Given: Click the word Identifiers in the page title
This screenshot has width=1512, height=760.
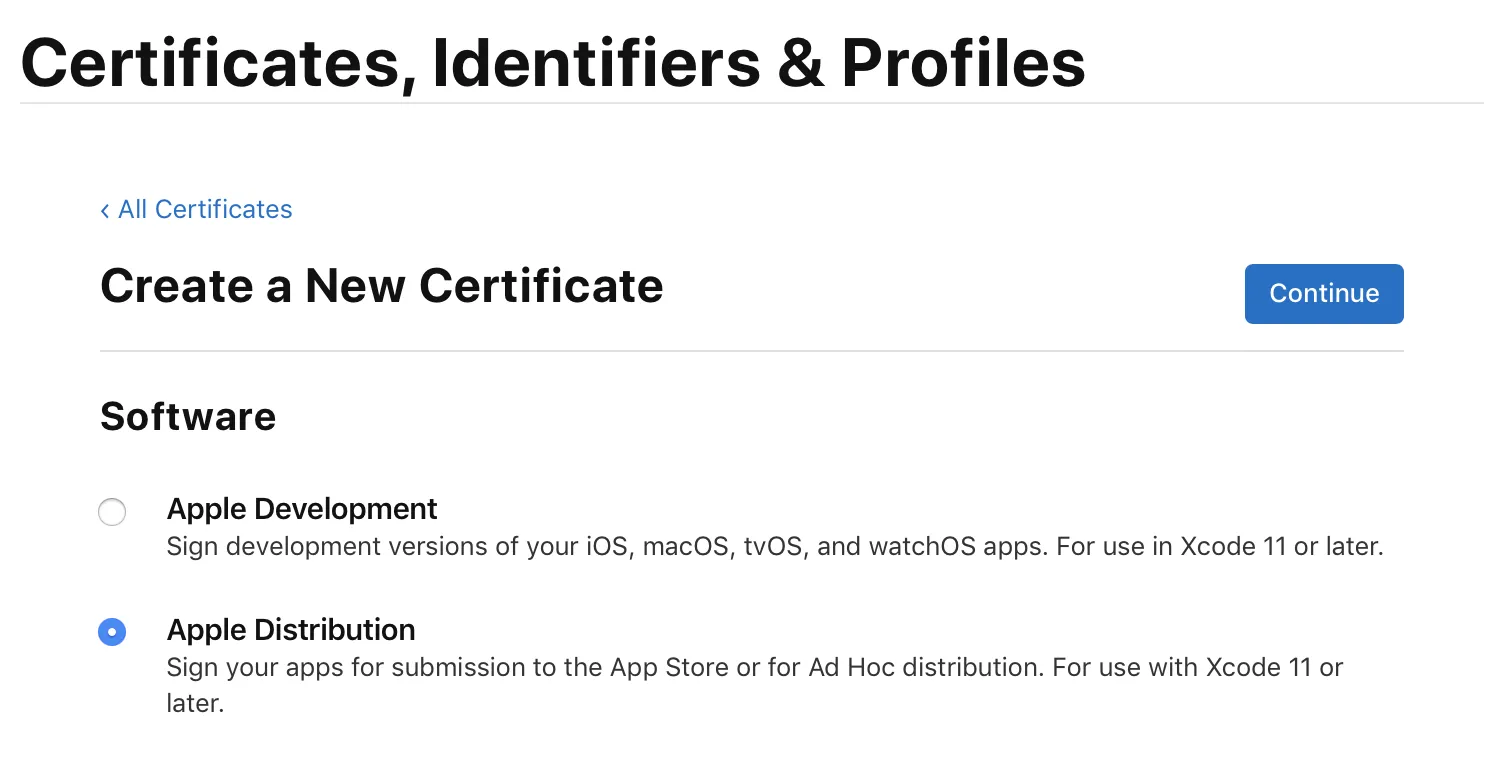Looking at the screenshot, I should [x=596, y=62].
